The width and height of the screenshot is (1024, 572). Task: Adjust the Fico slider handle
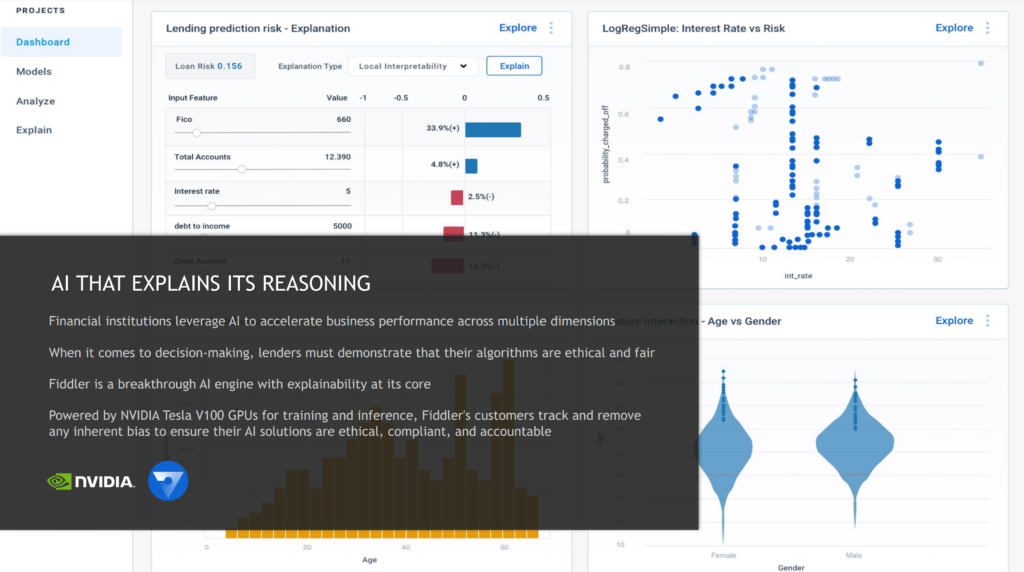pyautogui.click(x=196, y=133)
